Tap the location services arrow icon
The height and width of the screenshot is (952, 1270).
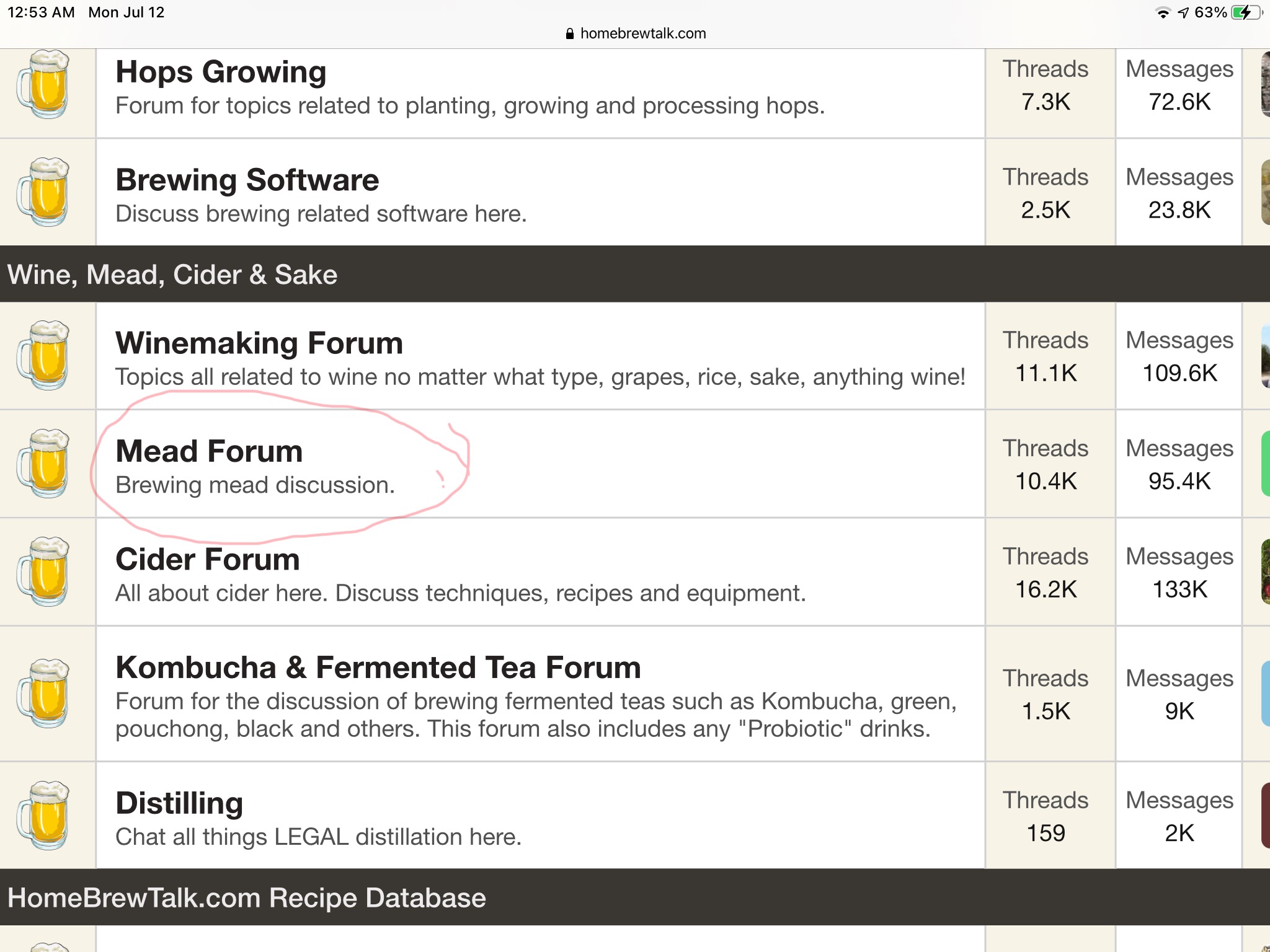[x=1183, y=12]
